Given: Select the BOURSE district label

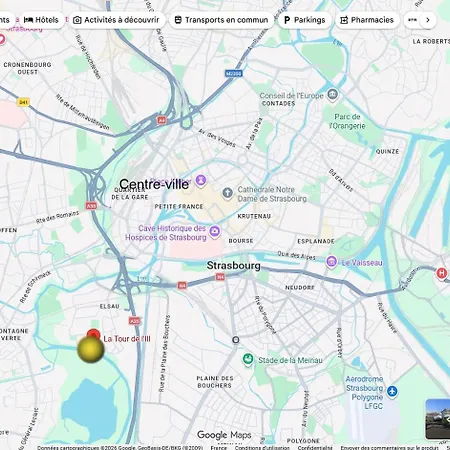Looking at the screenshot, I should pyautogui.click(x=241, y=241).
